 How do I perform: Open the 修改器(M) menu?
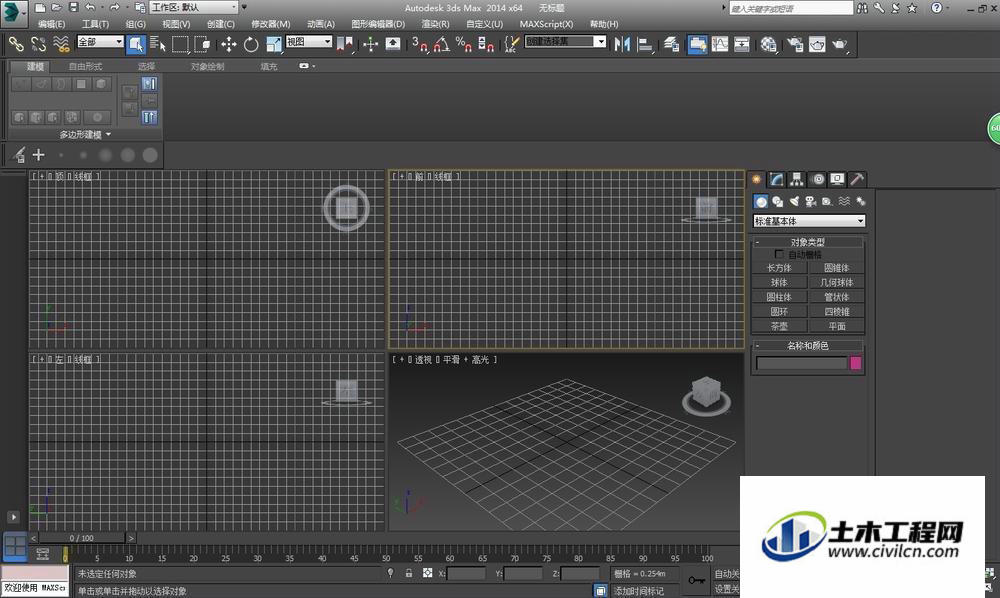click(270, 24)
